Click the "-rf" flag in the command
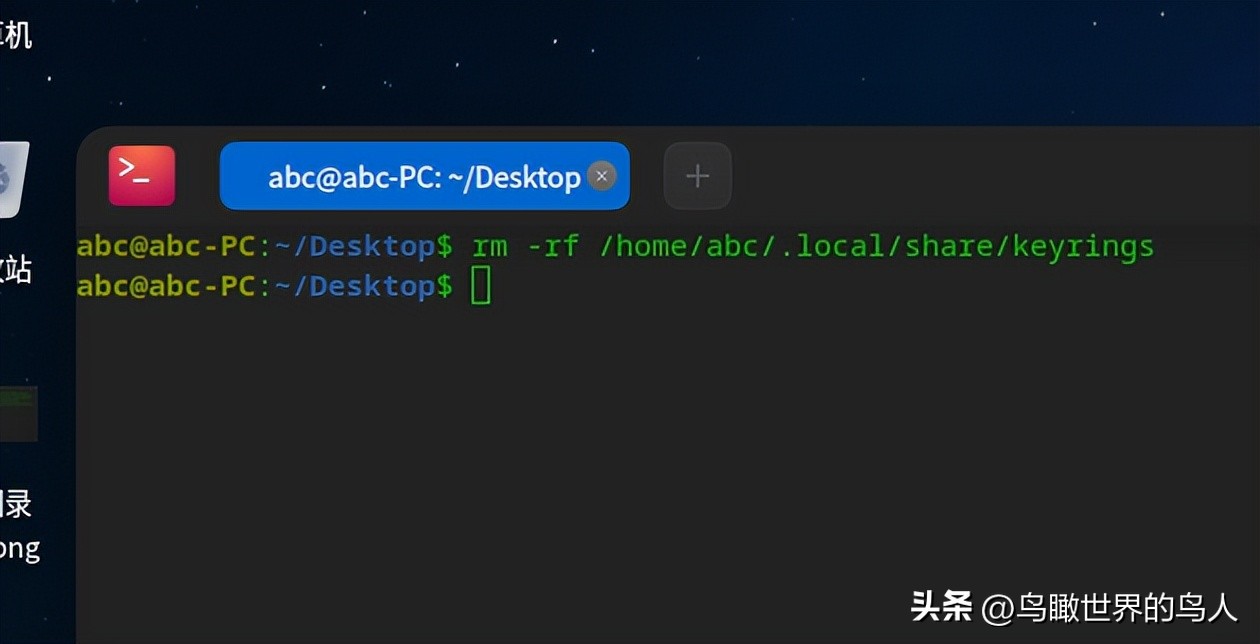This screenshot has width=1260, height=644. [553, 246]
